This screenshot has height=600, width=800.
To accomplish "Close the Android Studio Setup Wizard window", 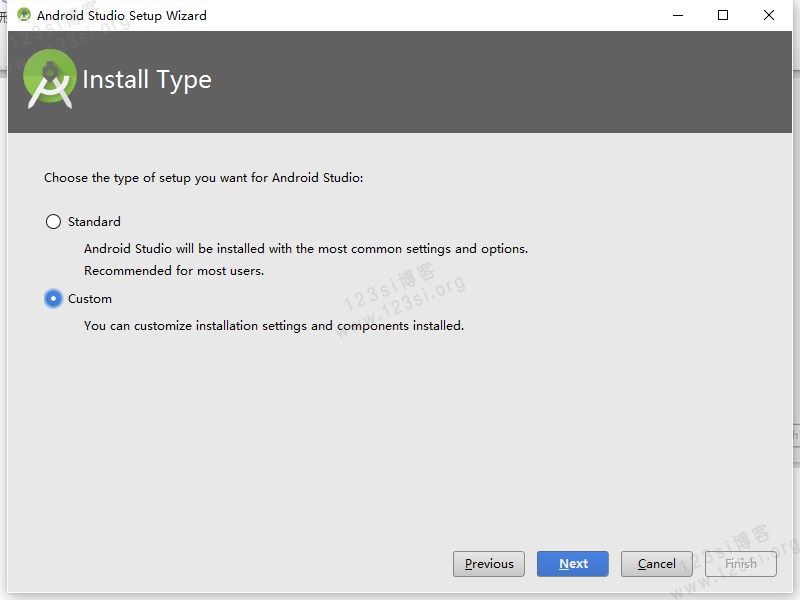I will pyautogui.click(x=769, y=15).
